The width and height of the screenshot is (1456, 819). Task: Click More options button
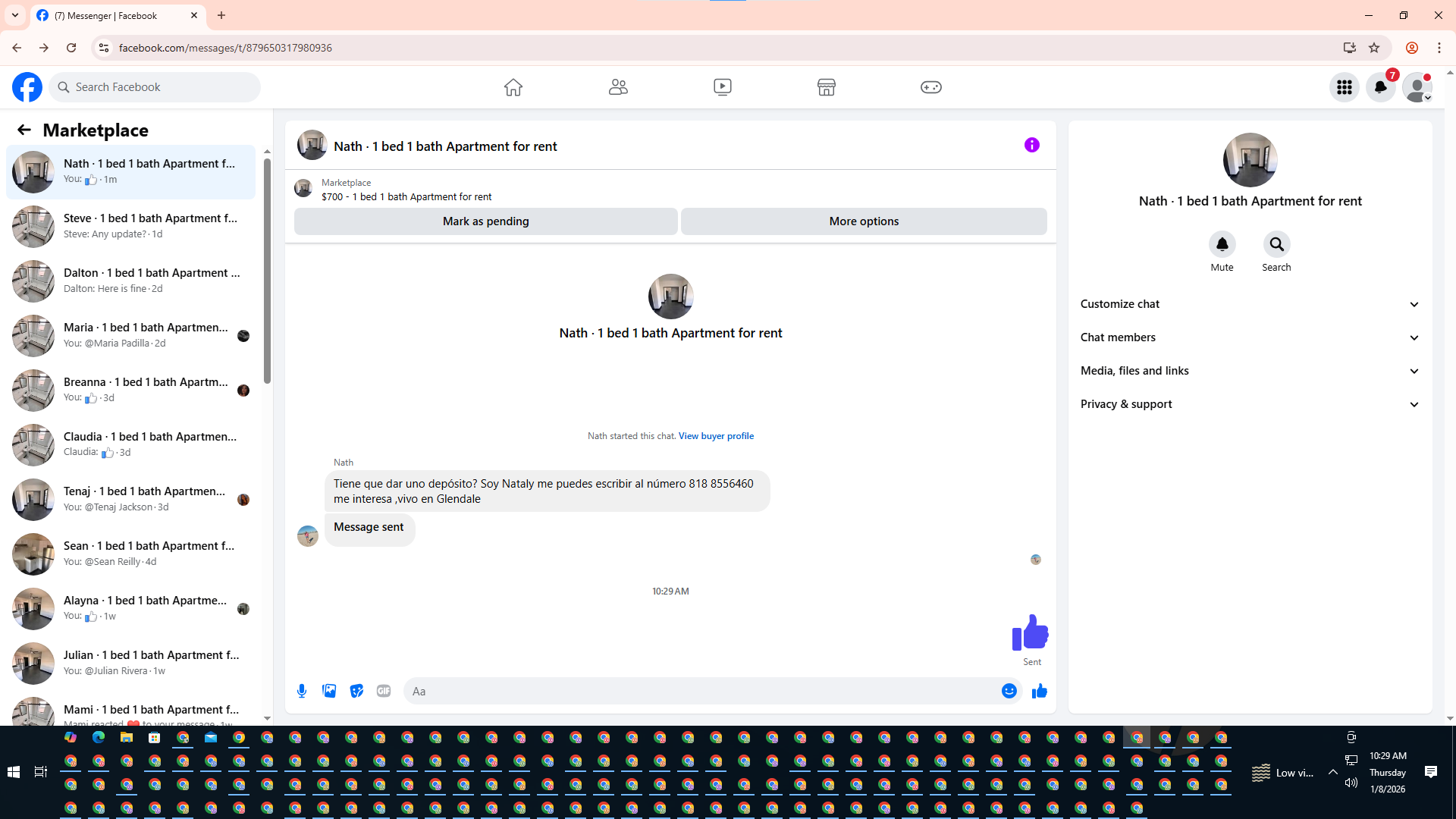tap(864, 221)
